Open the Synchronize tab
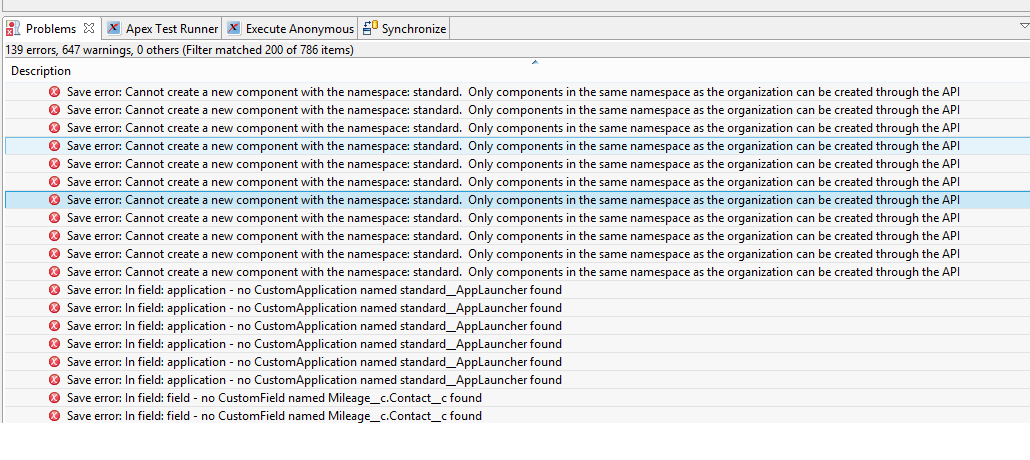 [413, 29]
